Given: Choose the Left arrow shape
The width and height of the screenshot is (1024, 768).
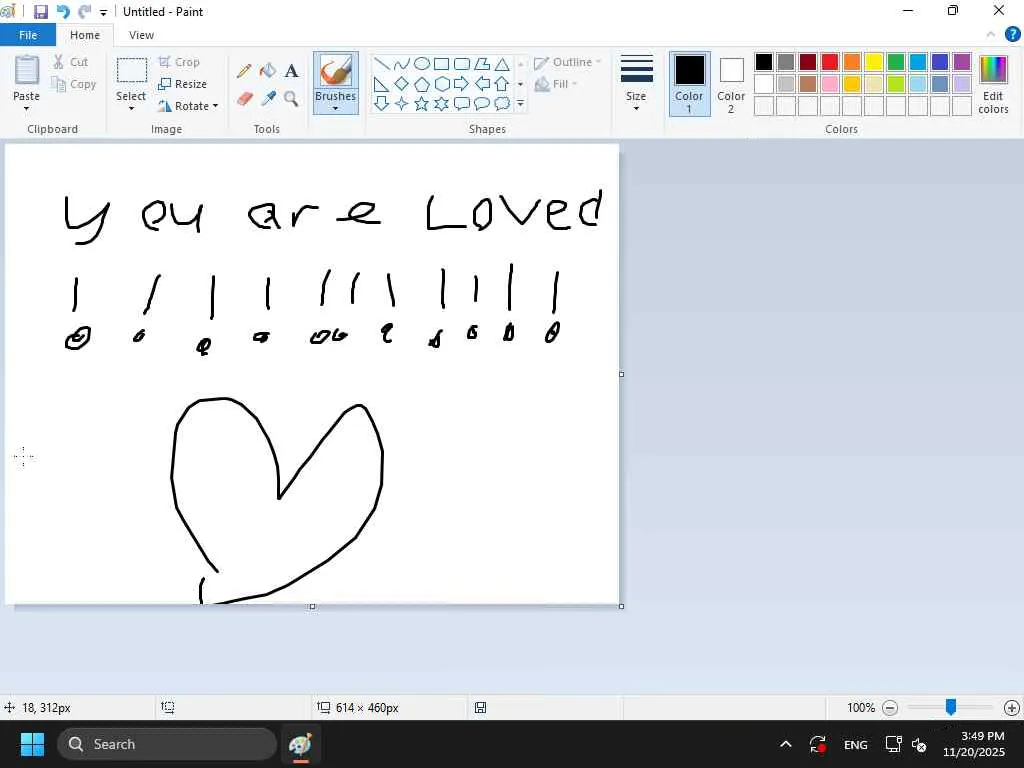Looking at the screenshot, I should pyautogui.click(x=482, y=84).
